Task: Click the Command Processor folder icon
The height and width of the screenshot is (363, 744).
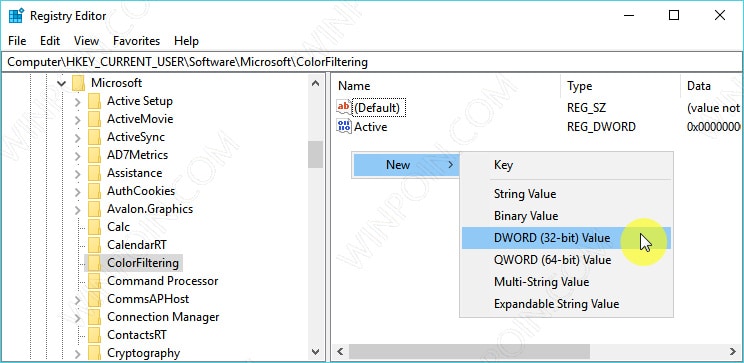Action: pos(94,281)
